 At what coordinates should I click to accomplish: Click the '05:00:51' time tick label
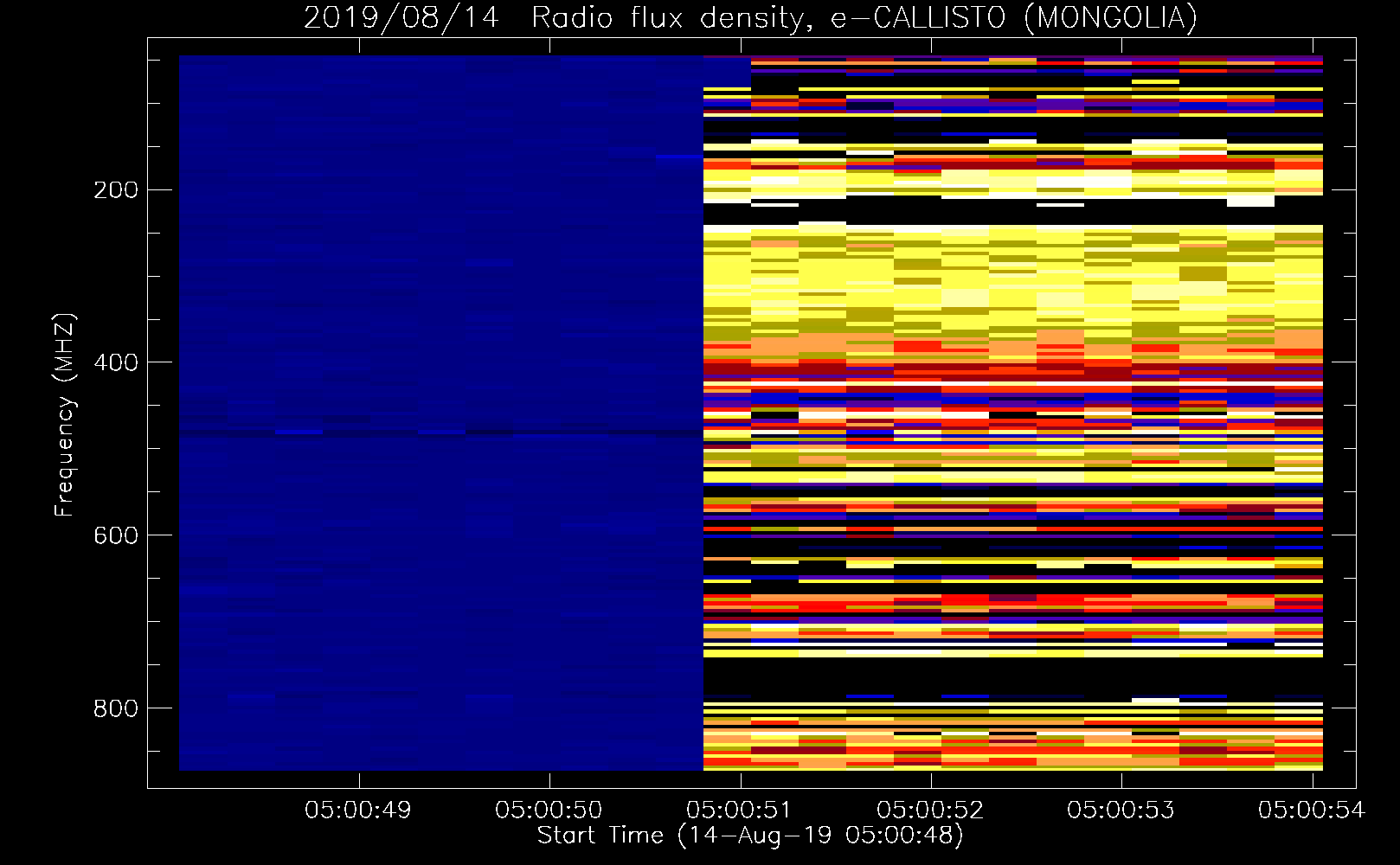[x=740, y=810]
